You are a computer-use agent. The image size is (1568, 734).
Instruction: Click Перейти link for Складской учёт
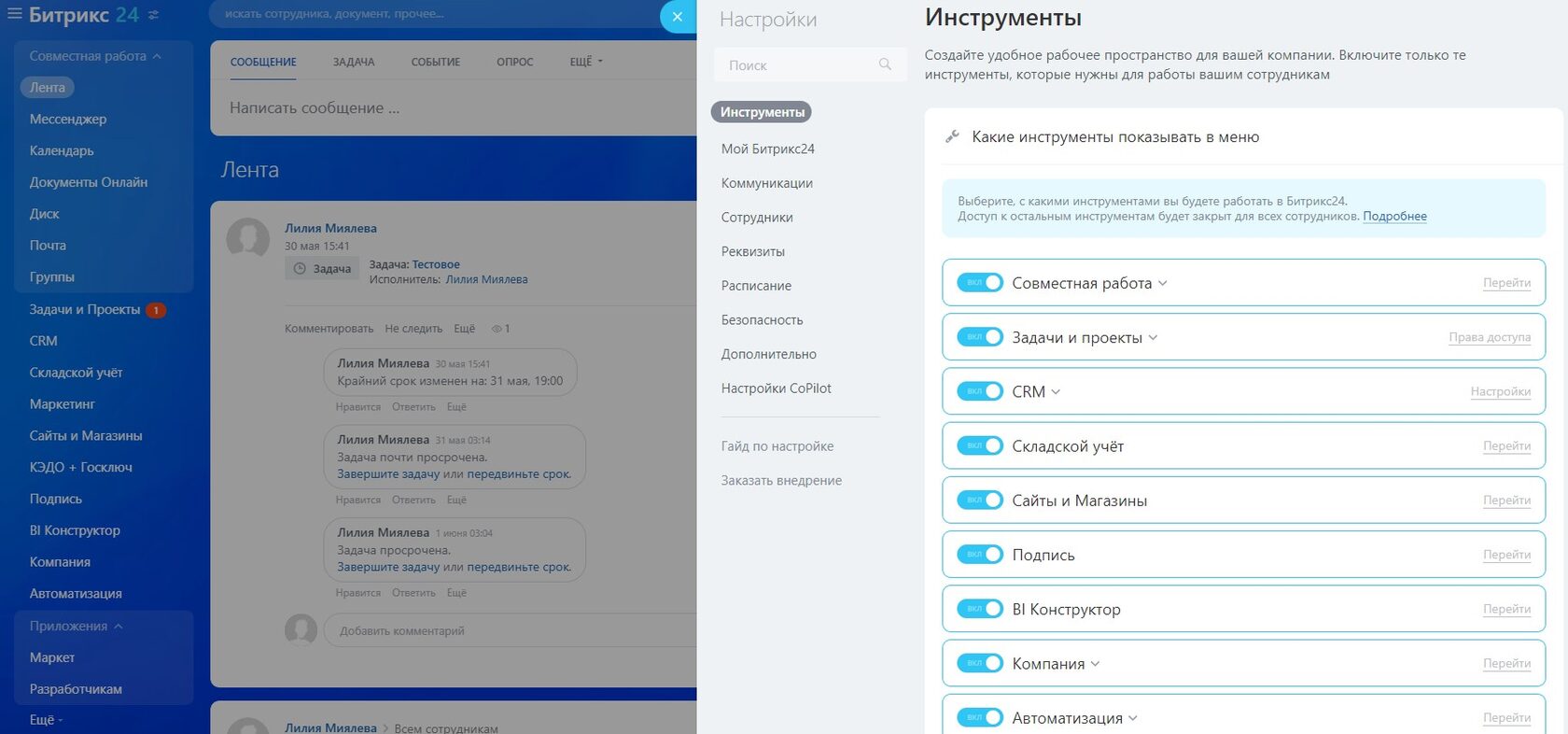pos(1506,445)
